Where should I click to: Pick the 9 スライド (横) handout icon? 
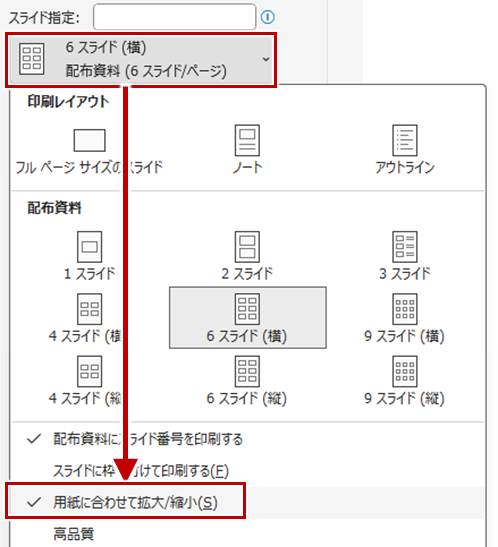(405, 309)
